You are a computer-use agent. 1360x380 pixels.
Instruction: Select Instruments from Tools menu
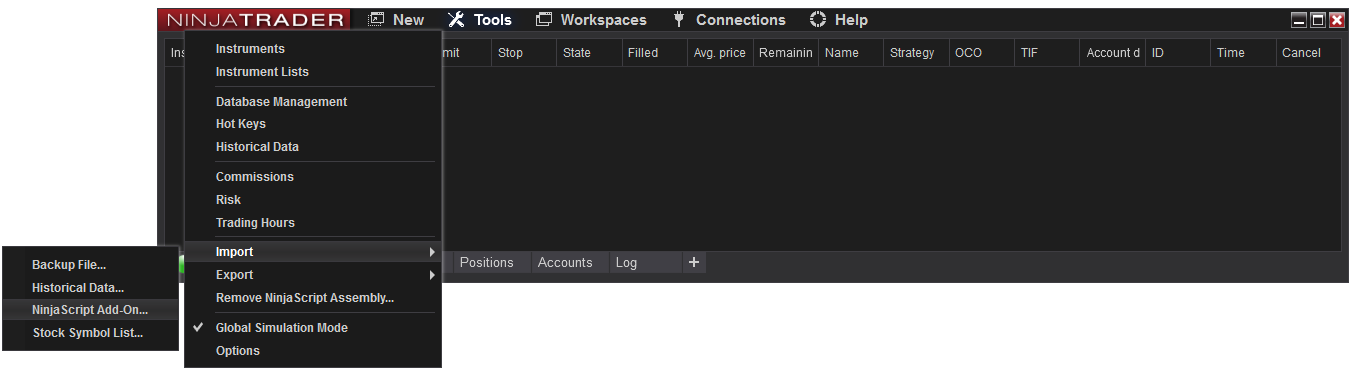pyautogui.click(x=250, y=49)
